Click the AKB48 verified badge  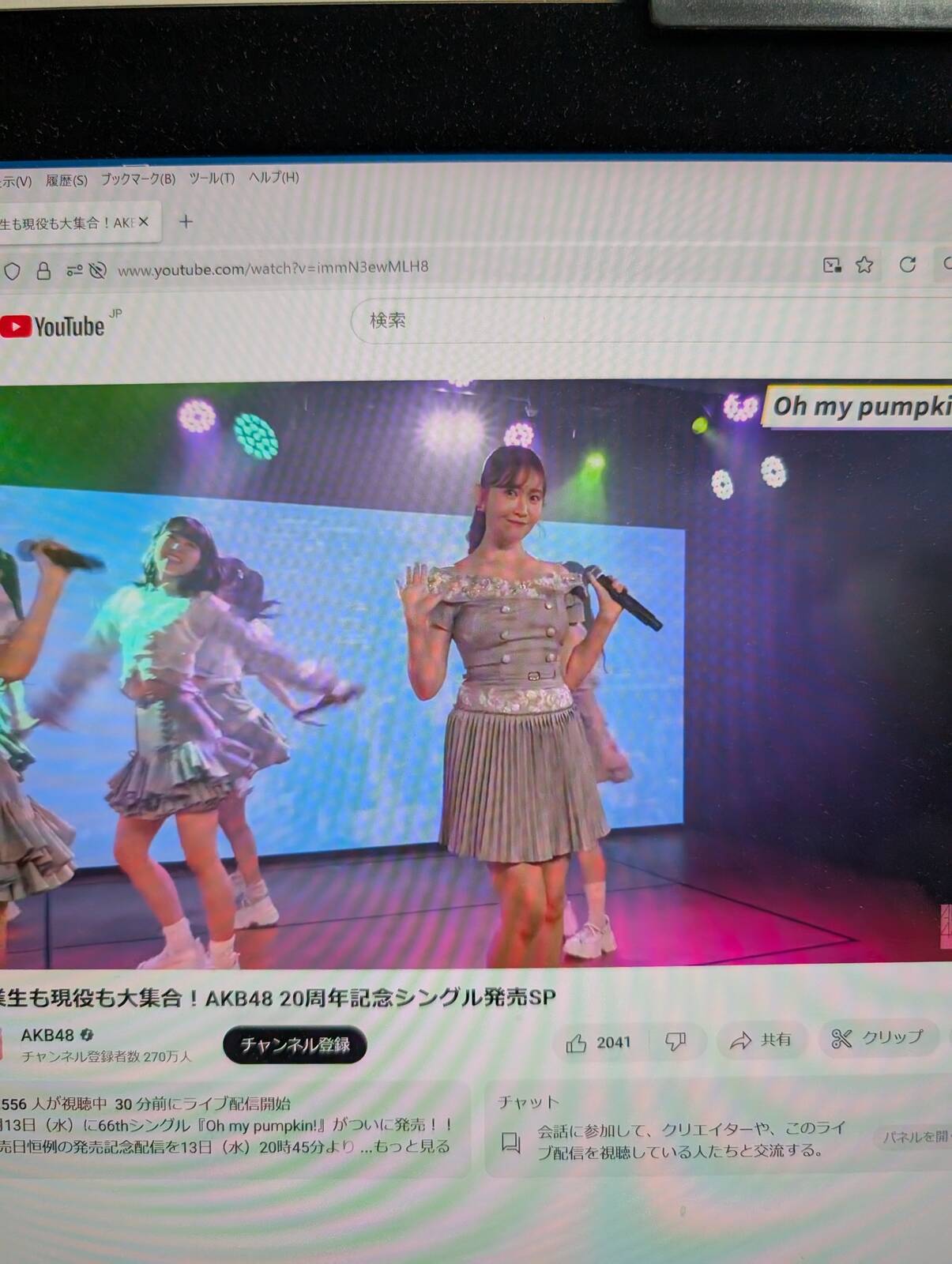click(x=87, y=1035)
